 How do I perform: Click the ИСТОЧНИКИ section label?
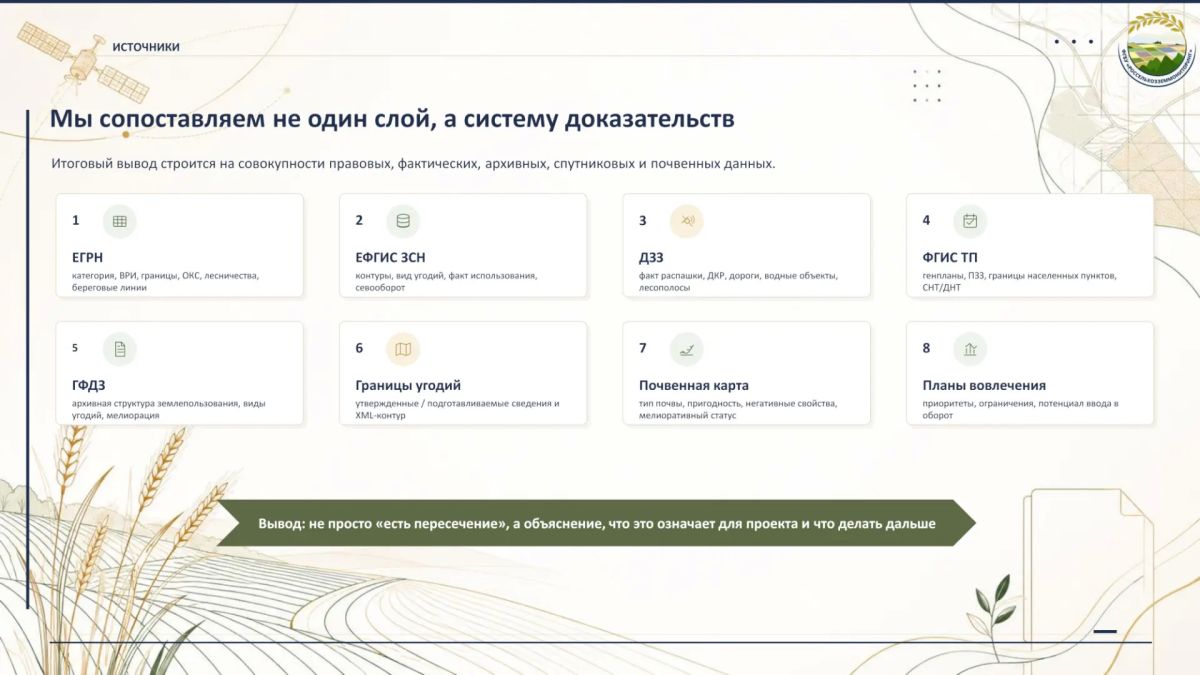click(146, 47)
